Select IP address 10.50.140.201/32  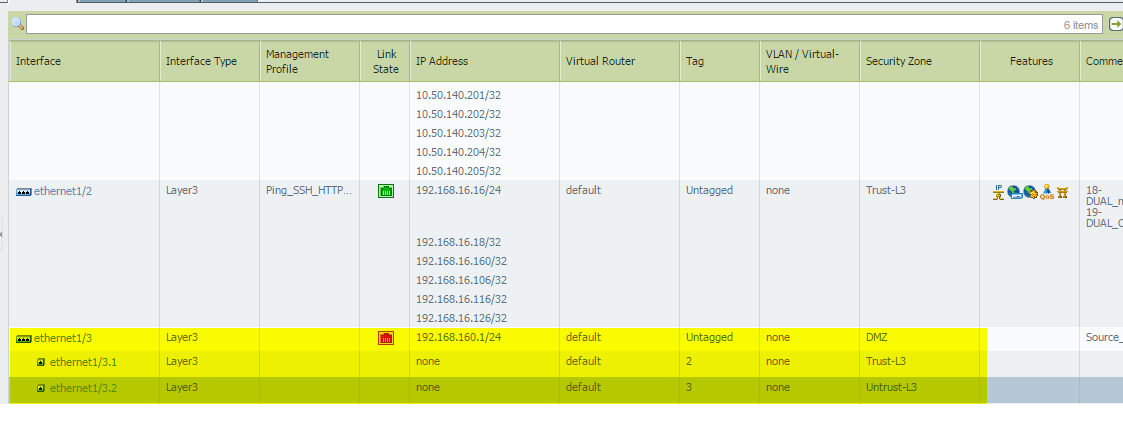point(458,95)
